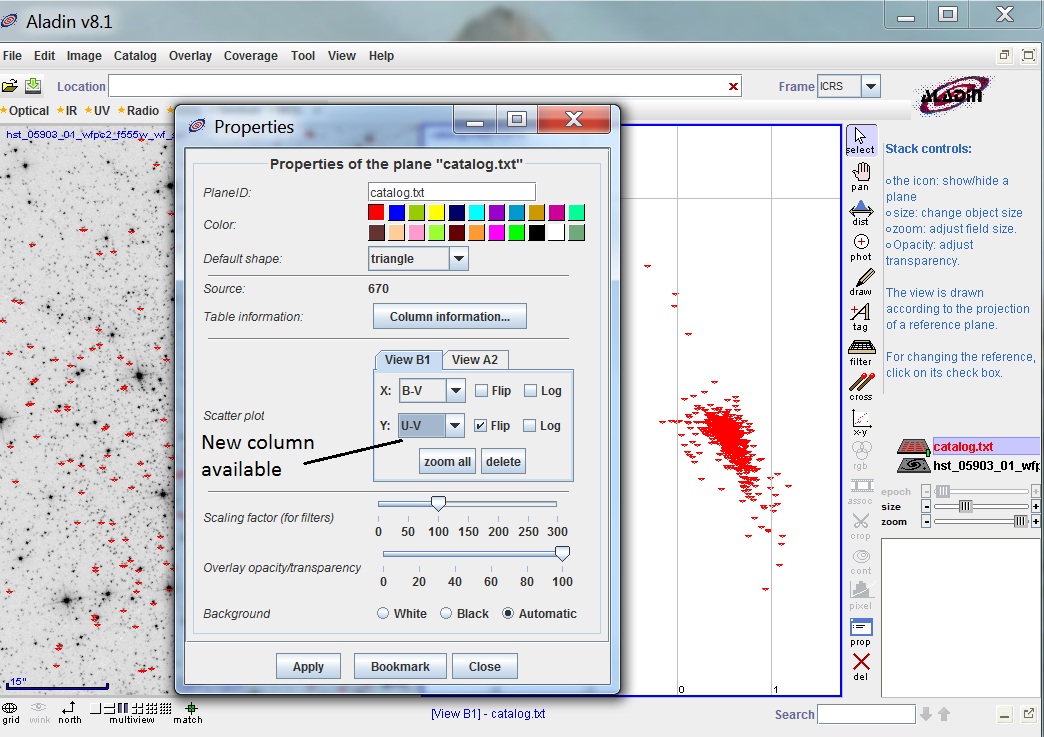Select the select arrow tool

[x=860, y=140]
